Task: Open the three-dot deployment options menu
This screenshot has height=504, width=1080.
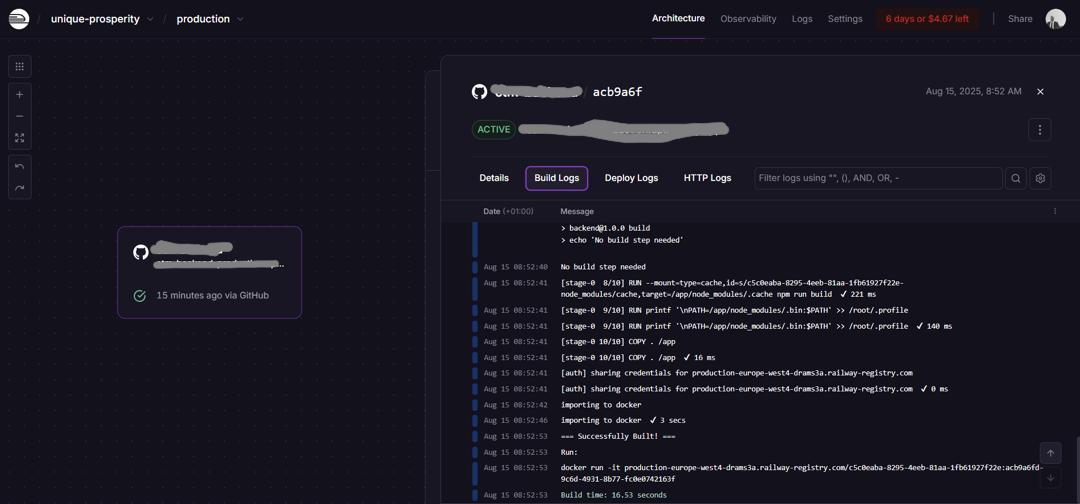Action: [1040, 129]
